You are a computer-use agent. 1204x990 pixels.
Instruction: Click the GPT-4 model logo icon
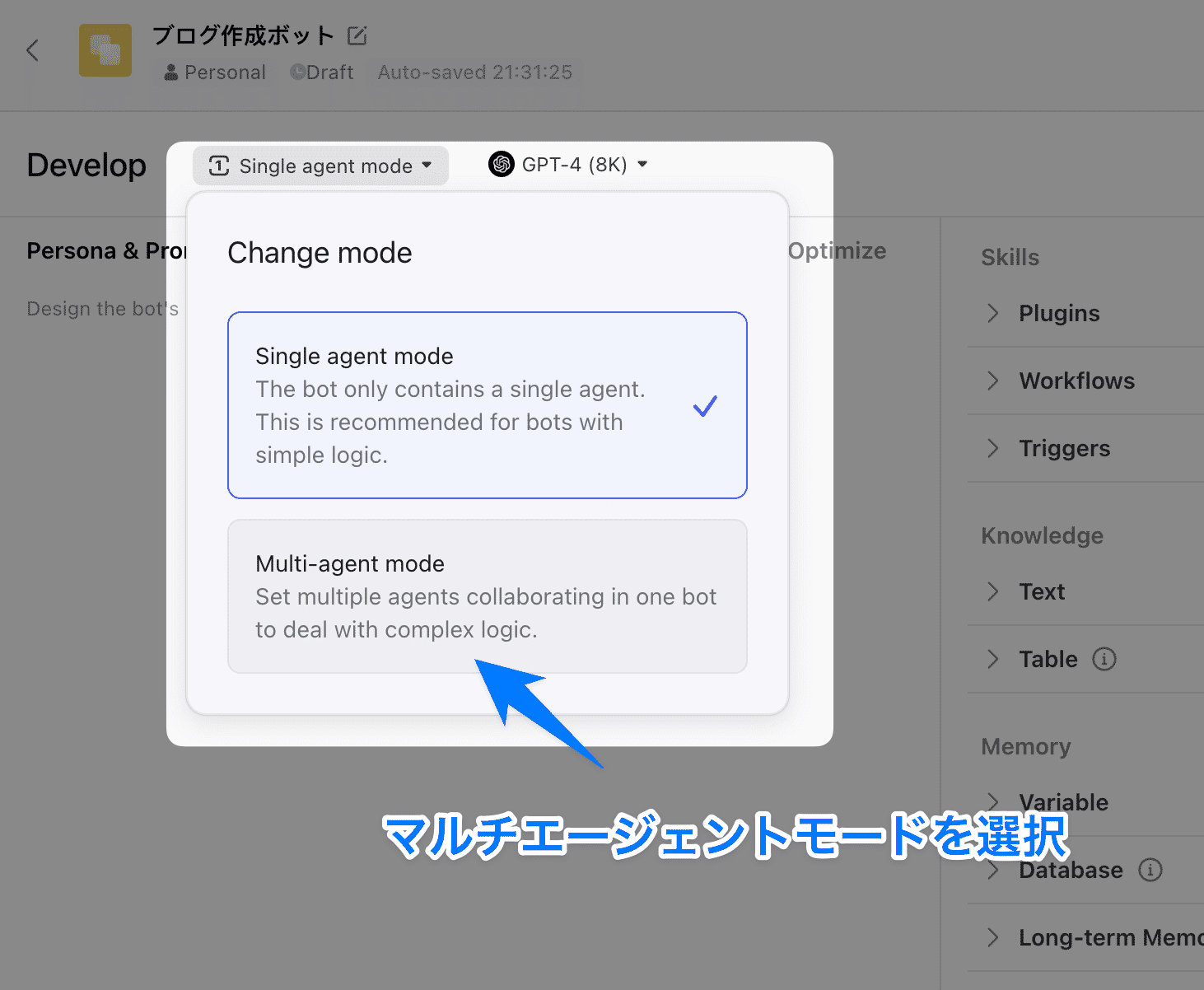501,165
